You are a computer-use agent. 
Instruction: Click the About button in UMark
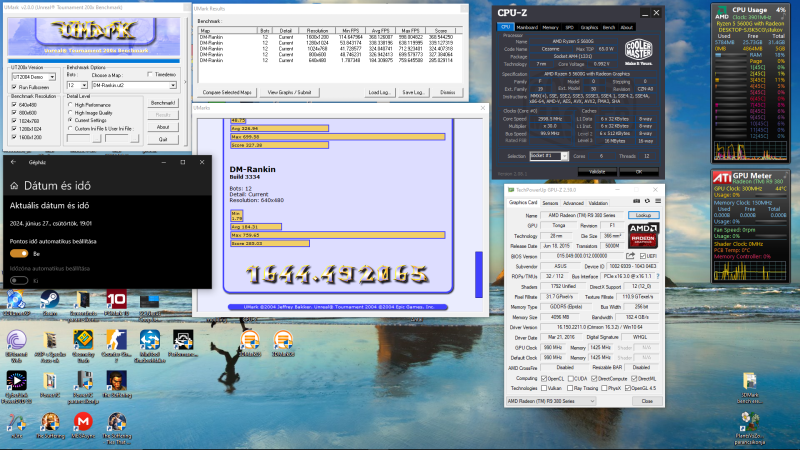[x=163, y=127]
